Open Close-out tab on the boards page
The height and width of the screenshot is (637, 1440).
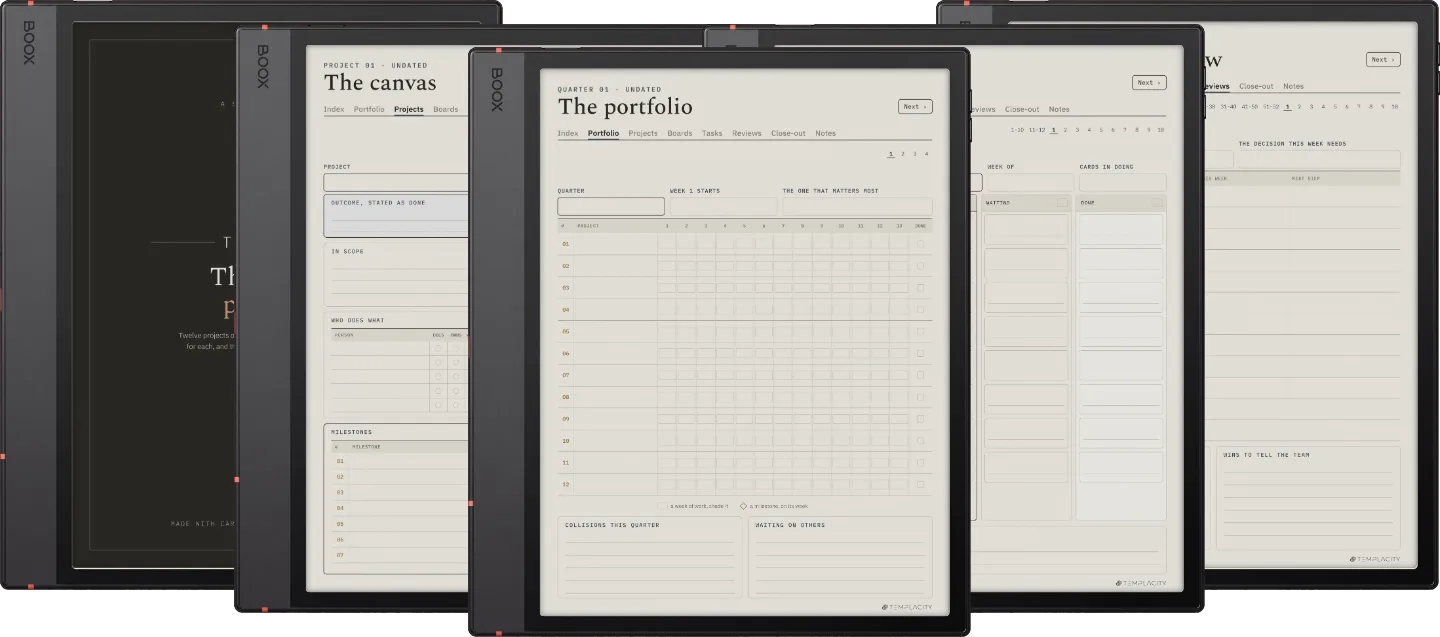point(1022,109)
